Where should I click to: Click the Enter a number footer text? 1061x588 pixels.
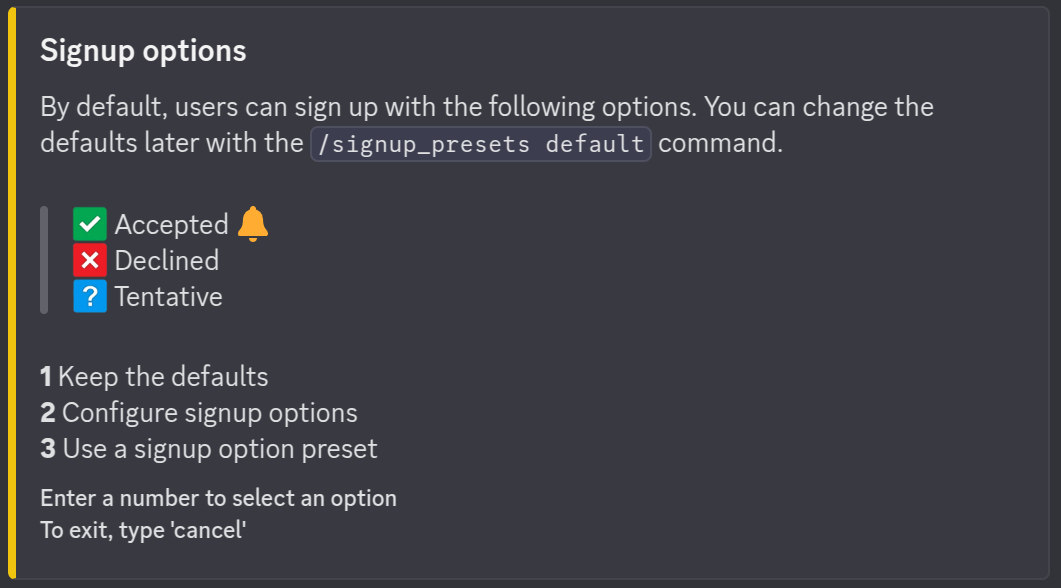[x=218, y=498]
